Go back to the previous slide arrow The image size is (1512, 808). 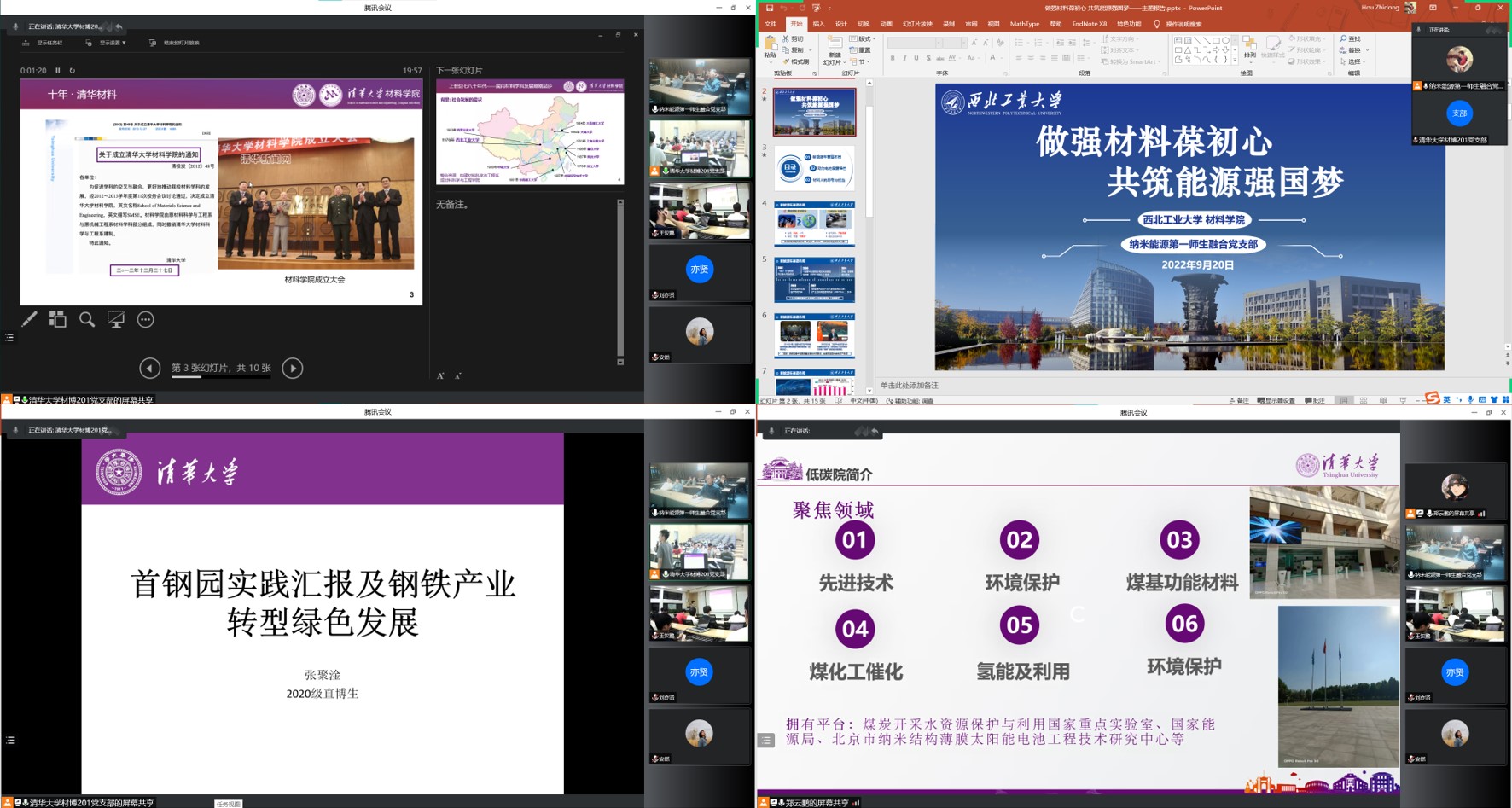[x=149, y=368]
